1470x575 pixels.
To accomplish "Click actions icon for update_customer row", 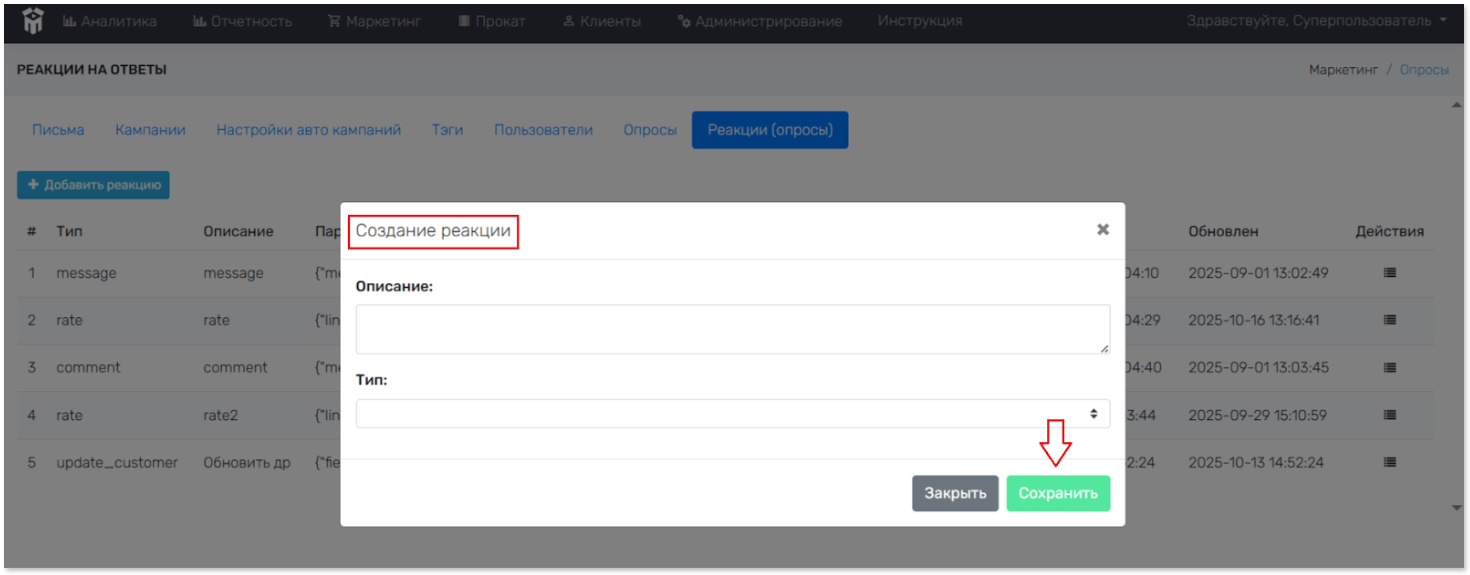I will (x=1389, y=463).
